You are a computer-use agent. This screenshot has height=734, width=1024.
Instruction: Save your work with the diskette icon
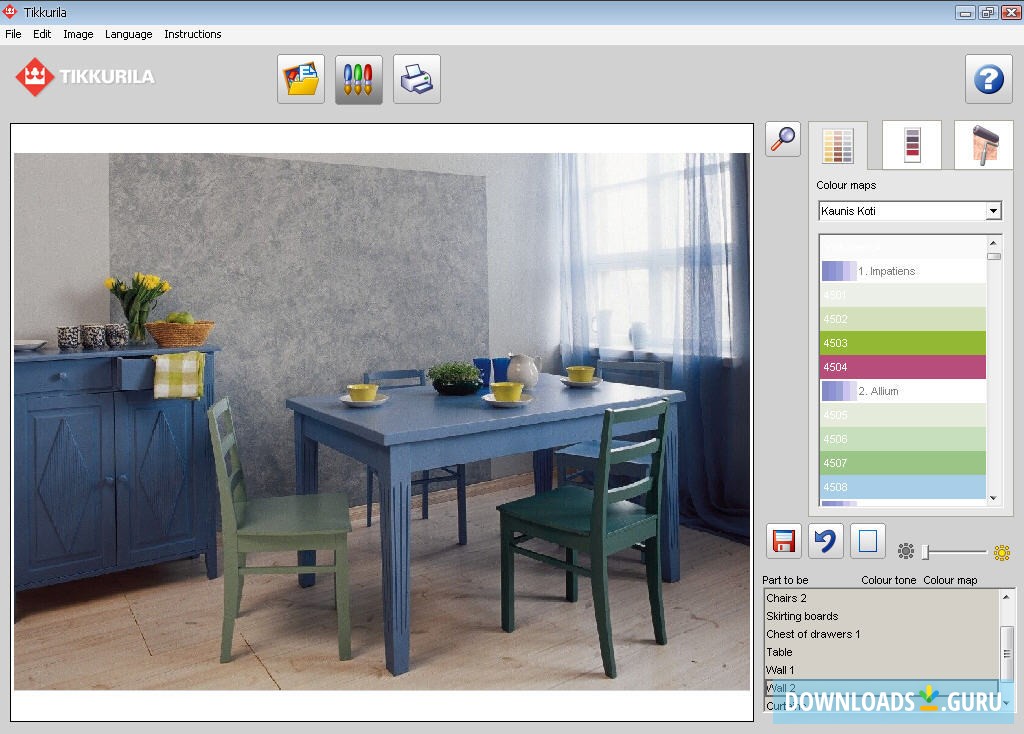783,540
